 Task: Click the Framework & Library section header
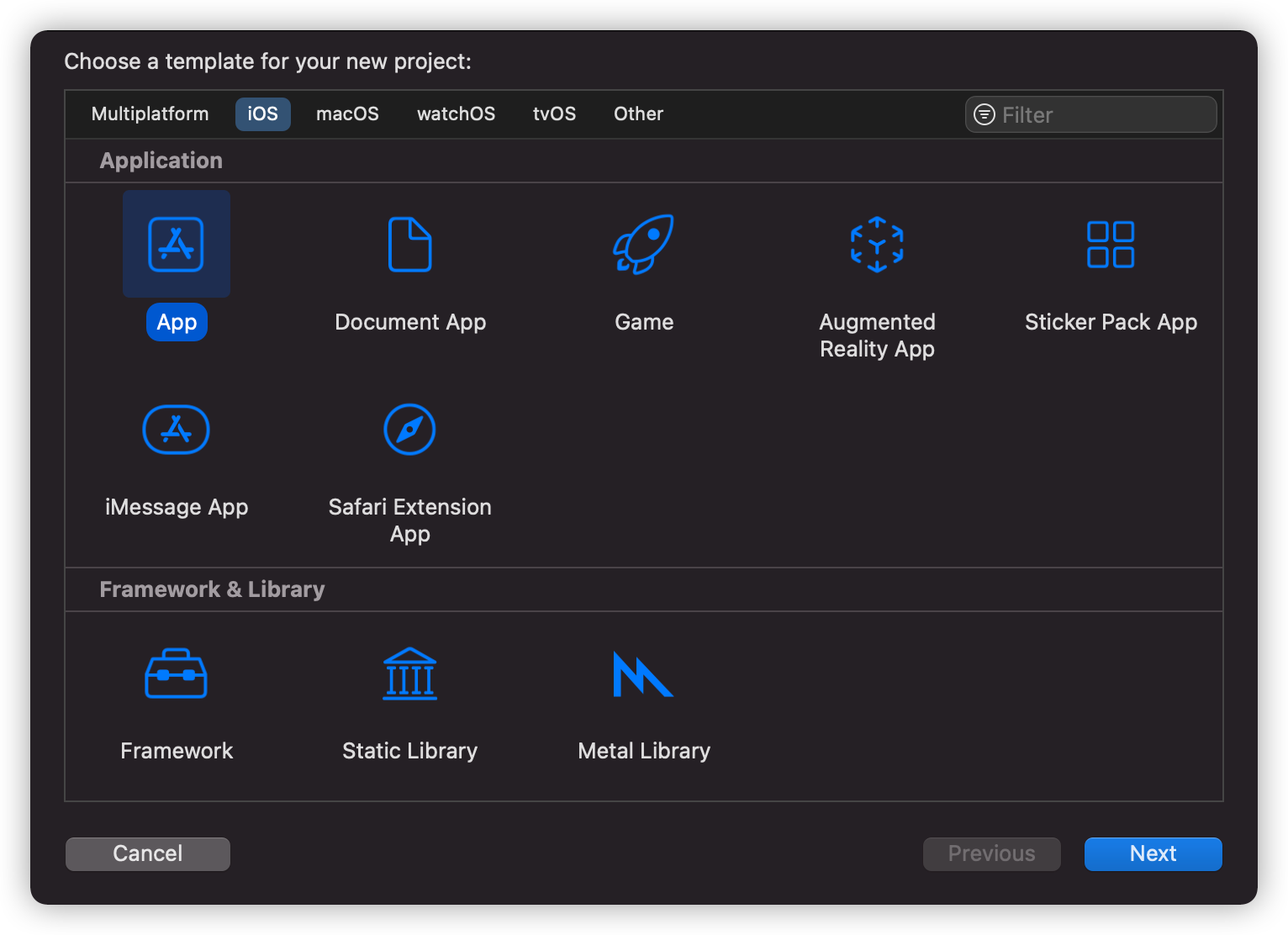(x=212, y=589)
